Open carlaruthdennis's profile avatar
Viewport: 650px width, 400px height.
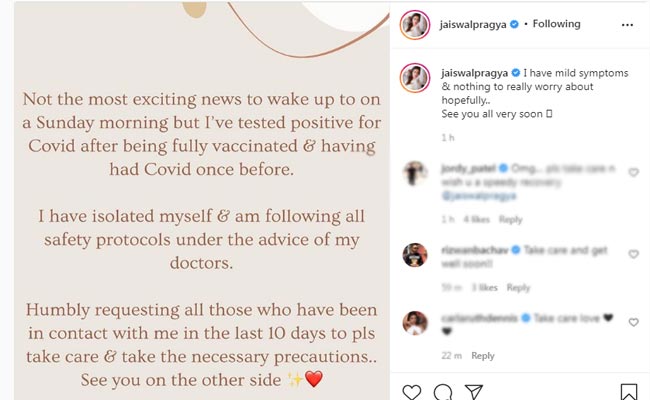click(415, 322)
